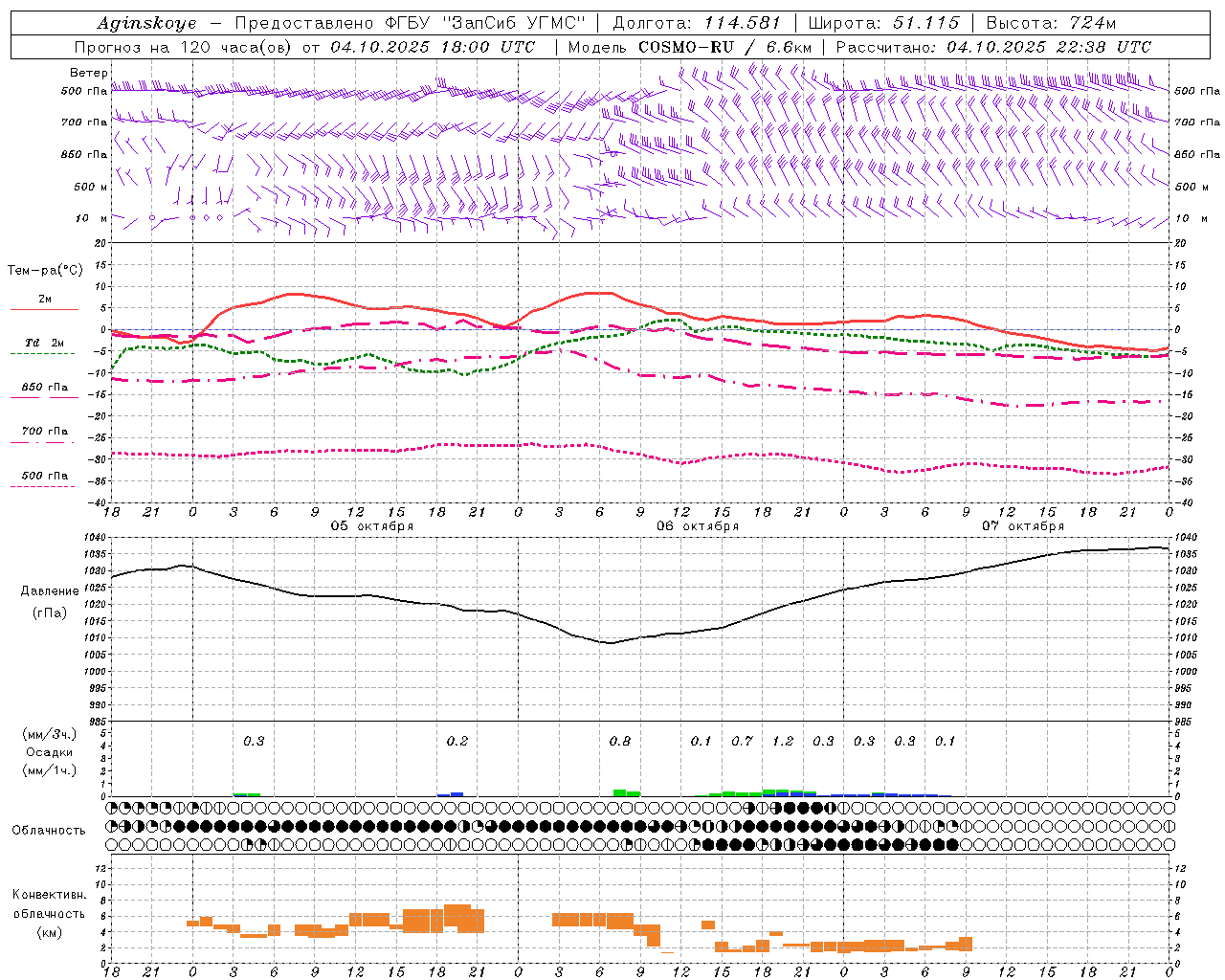Click the "Давление" pressure panel label
The height and width of the screenshot is (980, 1225).
[x=50, y=590]
